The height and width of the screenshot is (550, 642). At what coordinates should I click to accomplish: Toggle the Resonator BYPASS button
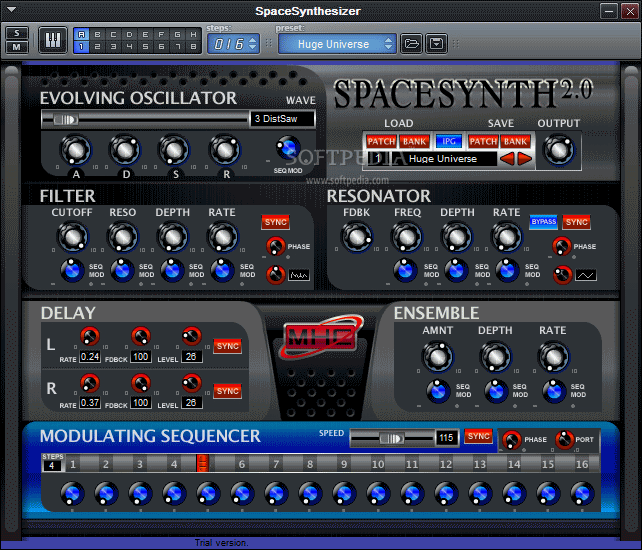[x=543, y=222]
